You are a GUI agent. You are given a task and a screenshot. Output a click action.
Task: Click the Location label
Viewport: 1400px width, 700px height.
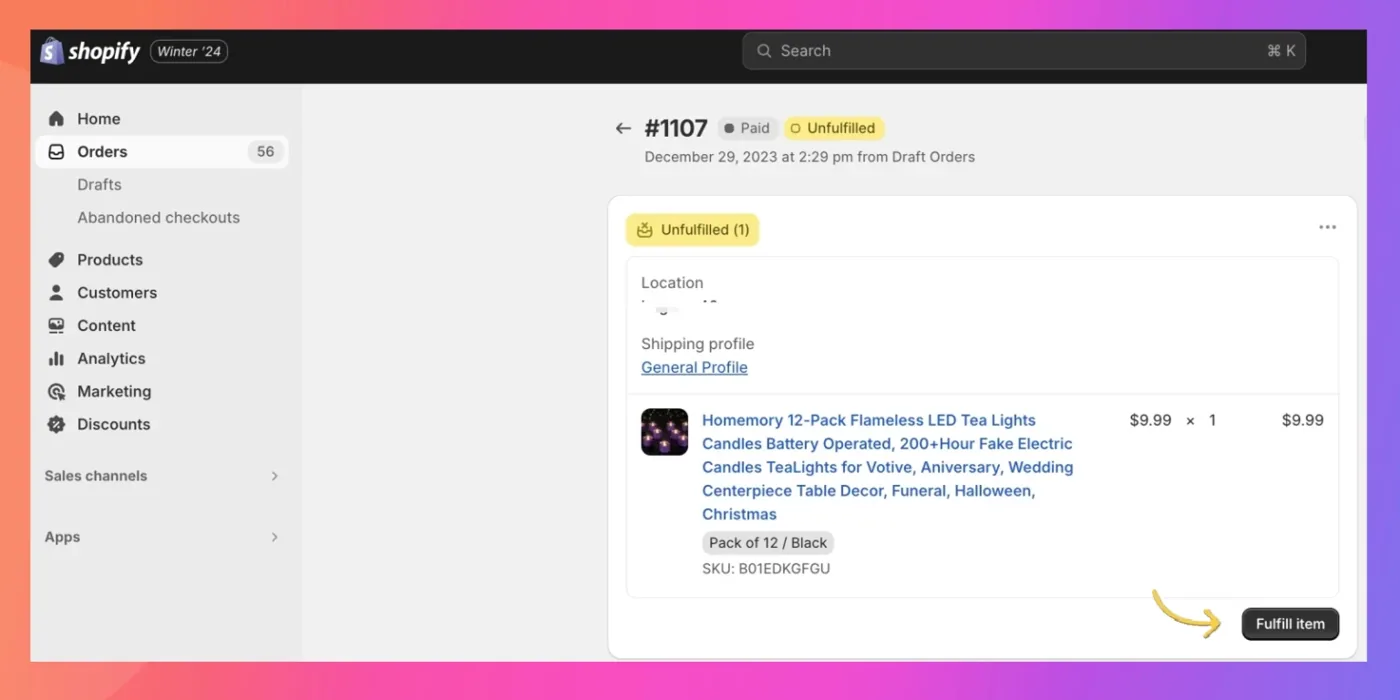pyautogui.click(x=672, y=283)
